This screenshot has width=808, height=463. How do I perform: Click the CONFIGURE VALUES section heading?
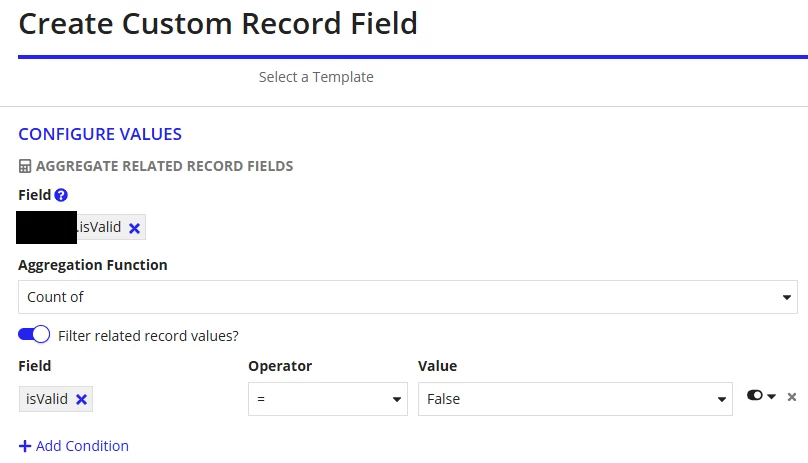[x=100, y=134]
